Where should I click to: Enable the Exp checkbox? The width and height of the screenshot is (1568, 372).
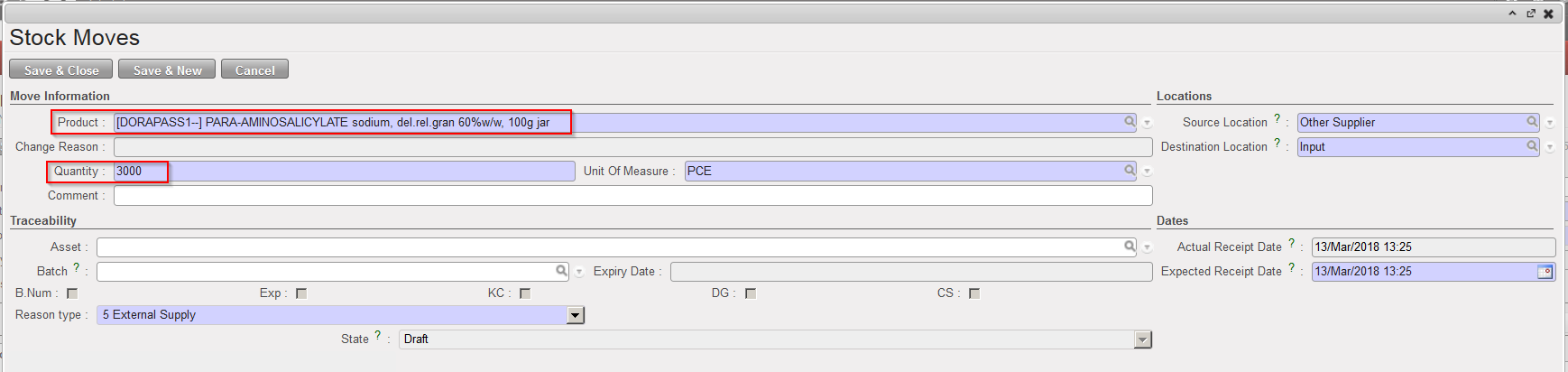pos(301,293)
